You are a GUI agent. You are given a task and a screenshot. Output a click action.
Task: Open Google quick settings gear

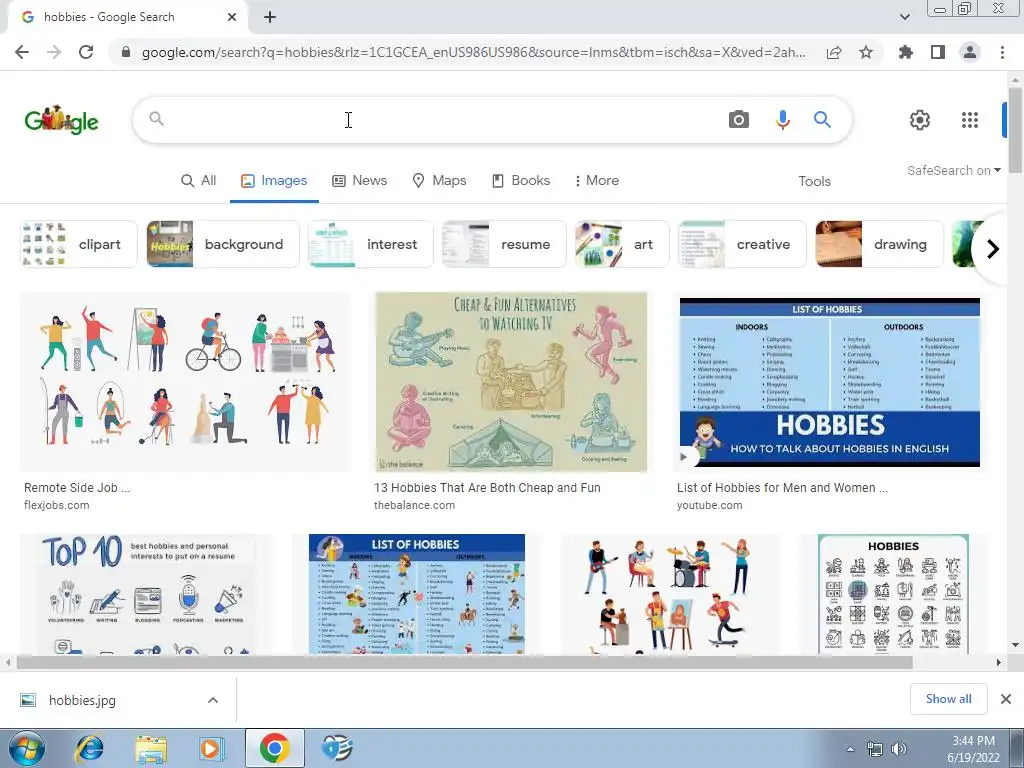920,120
